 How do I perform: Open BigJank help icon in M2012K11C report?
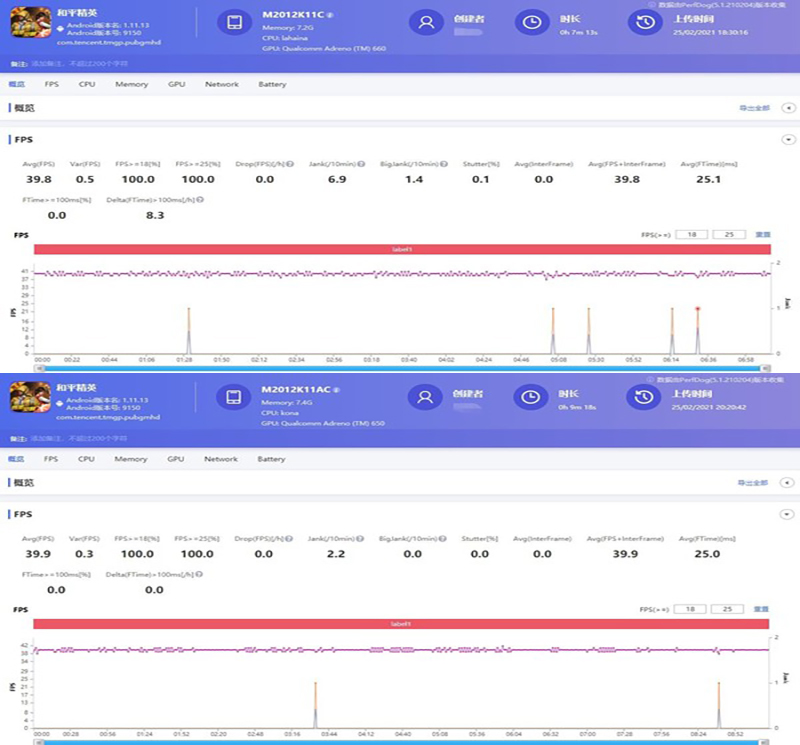tap(444, 164)
